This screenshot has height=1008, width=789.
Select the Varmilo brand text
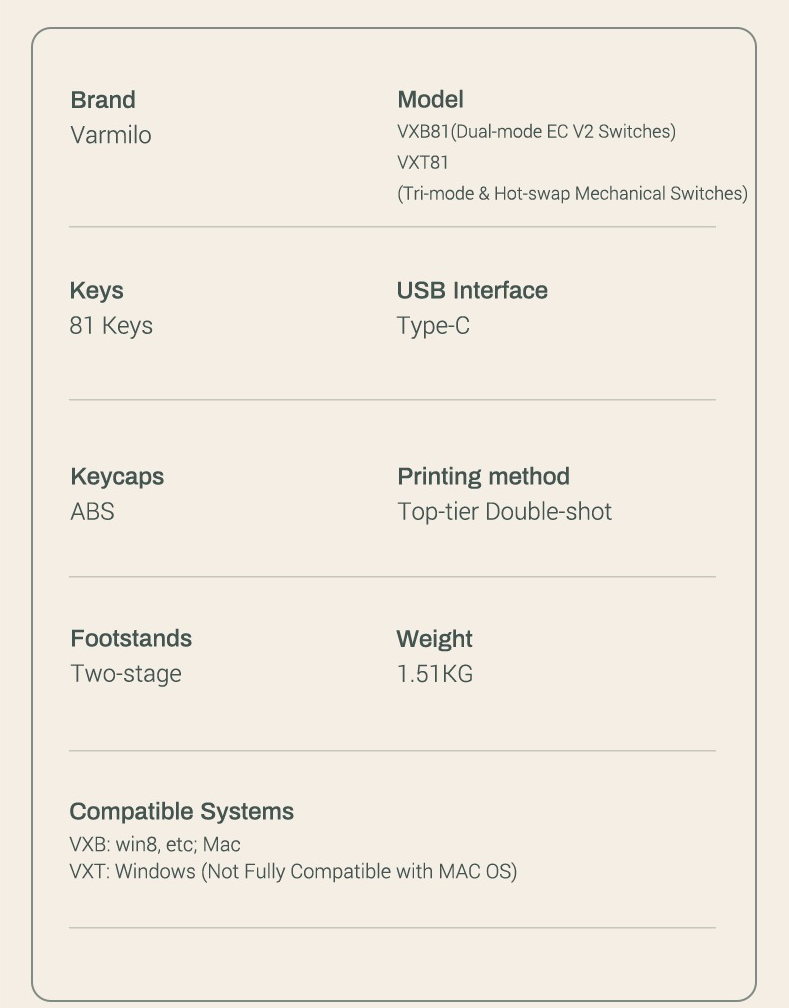tap(111, 135)
